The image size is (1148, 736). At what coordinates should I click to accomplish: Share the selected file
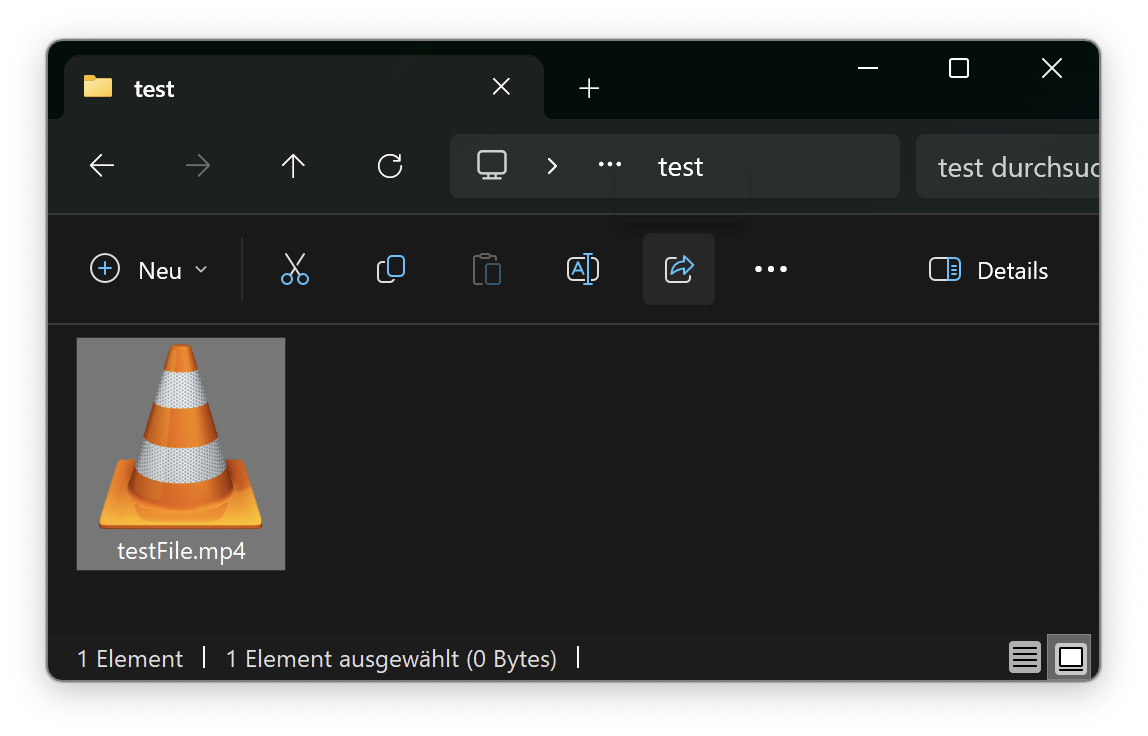point(678,269)
